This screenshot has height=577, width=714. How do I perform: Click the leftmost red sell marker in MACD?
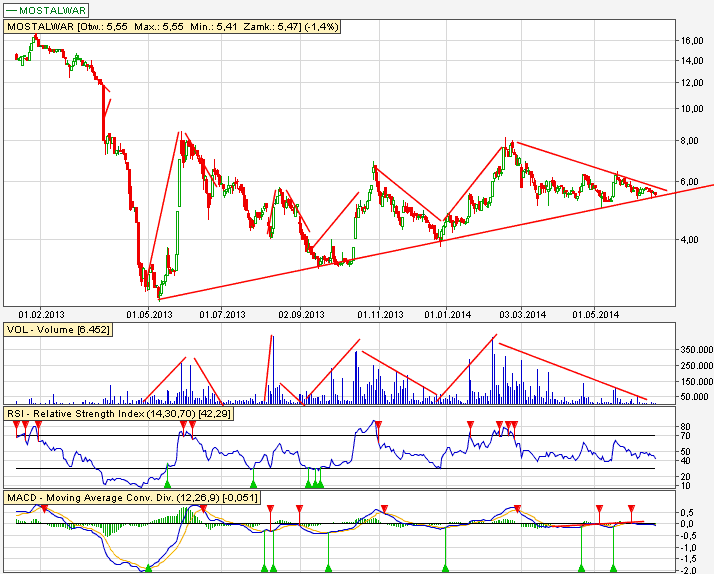coord(42,509)
